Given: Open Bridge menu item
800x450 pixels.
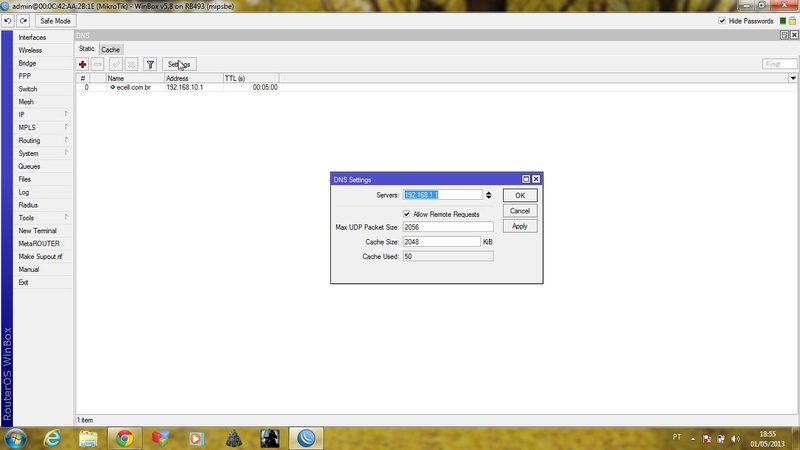Looking at the screenshot, I should (42, 63).
